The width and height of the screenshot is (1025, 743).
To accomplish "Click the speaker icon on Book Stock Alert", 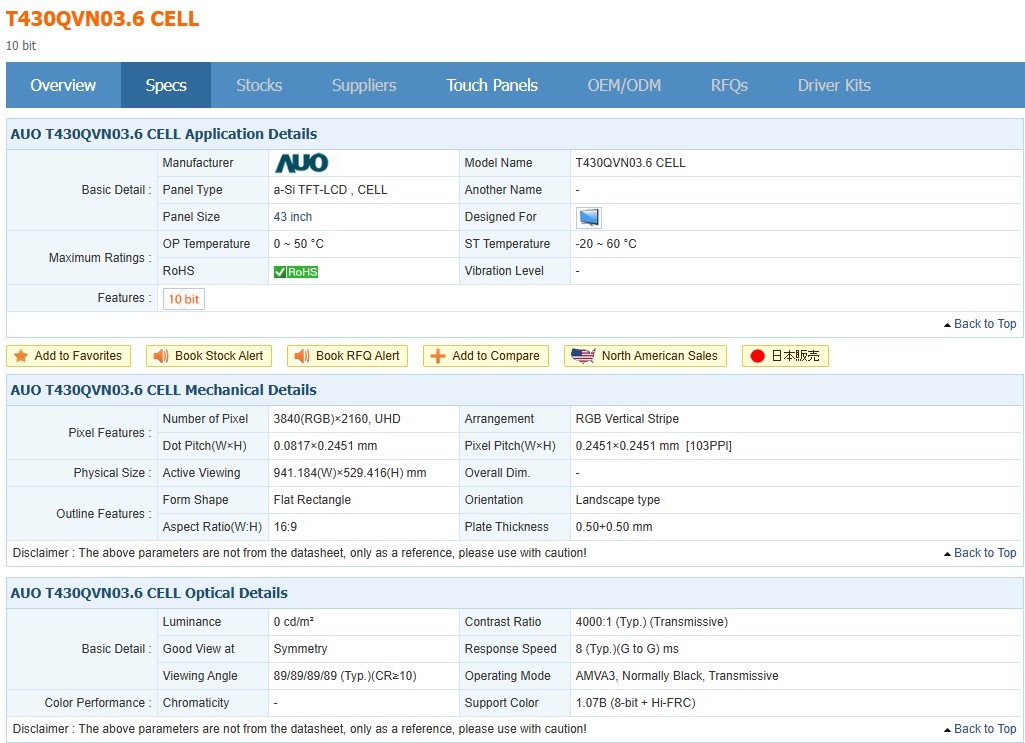I will pos(160,356).
